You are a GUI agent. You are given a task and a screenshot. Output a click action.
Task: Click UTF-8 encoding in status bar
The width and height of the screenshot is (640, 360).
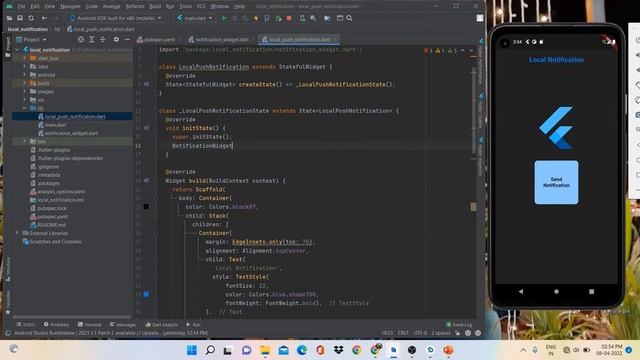point(420,333)
